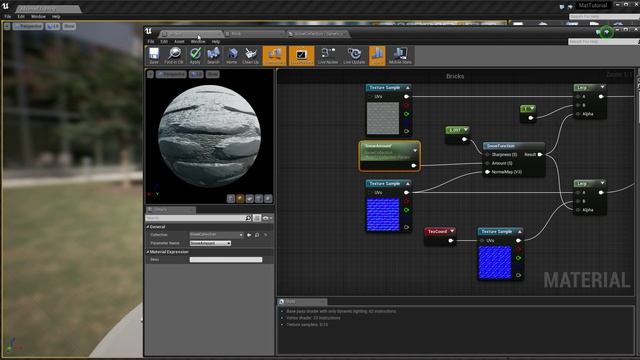Click the Sharpness (S) input pin
This screenshot has width=640, height=360.
[487, 155]
